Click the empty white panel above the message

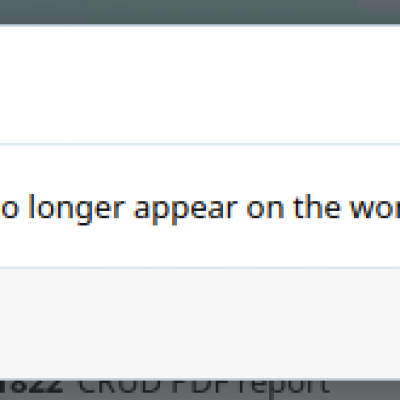point(200,84)
